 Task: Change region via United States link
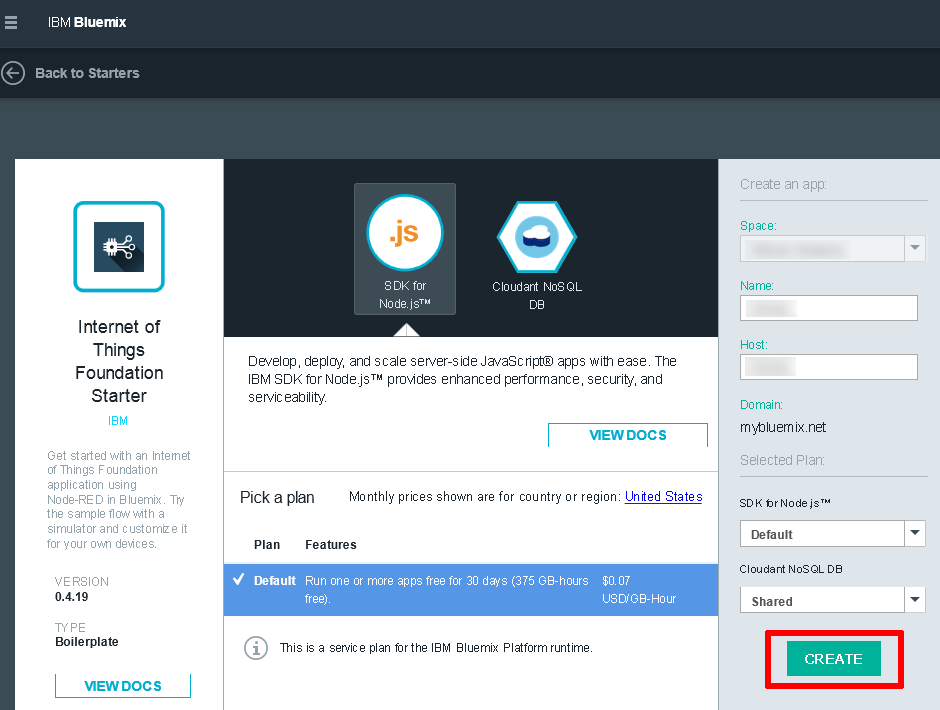[663, 497]
